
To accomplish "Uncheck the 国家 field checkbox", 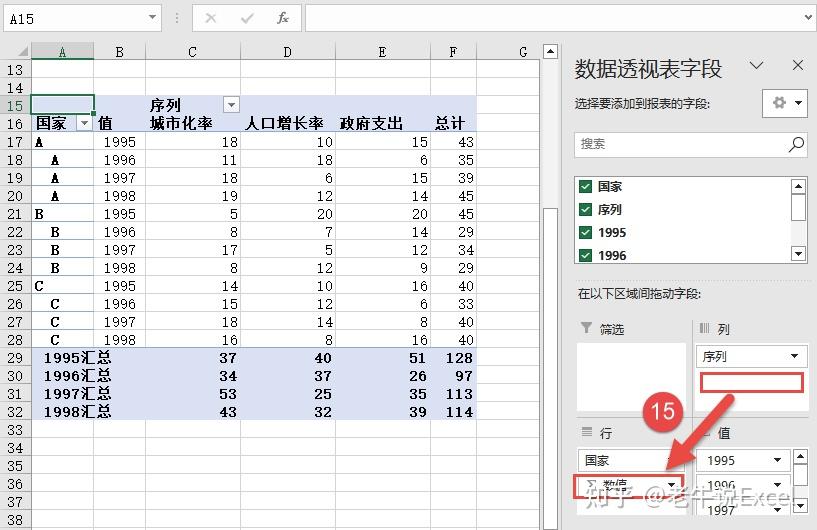I will (586, 187).
